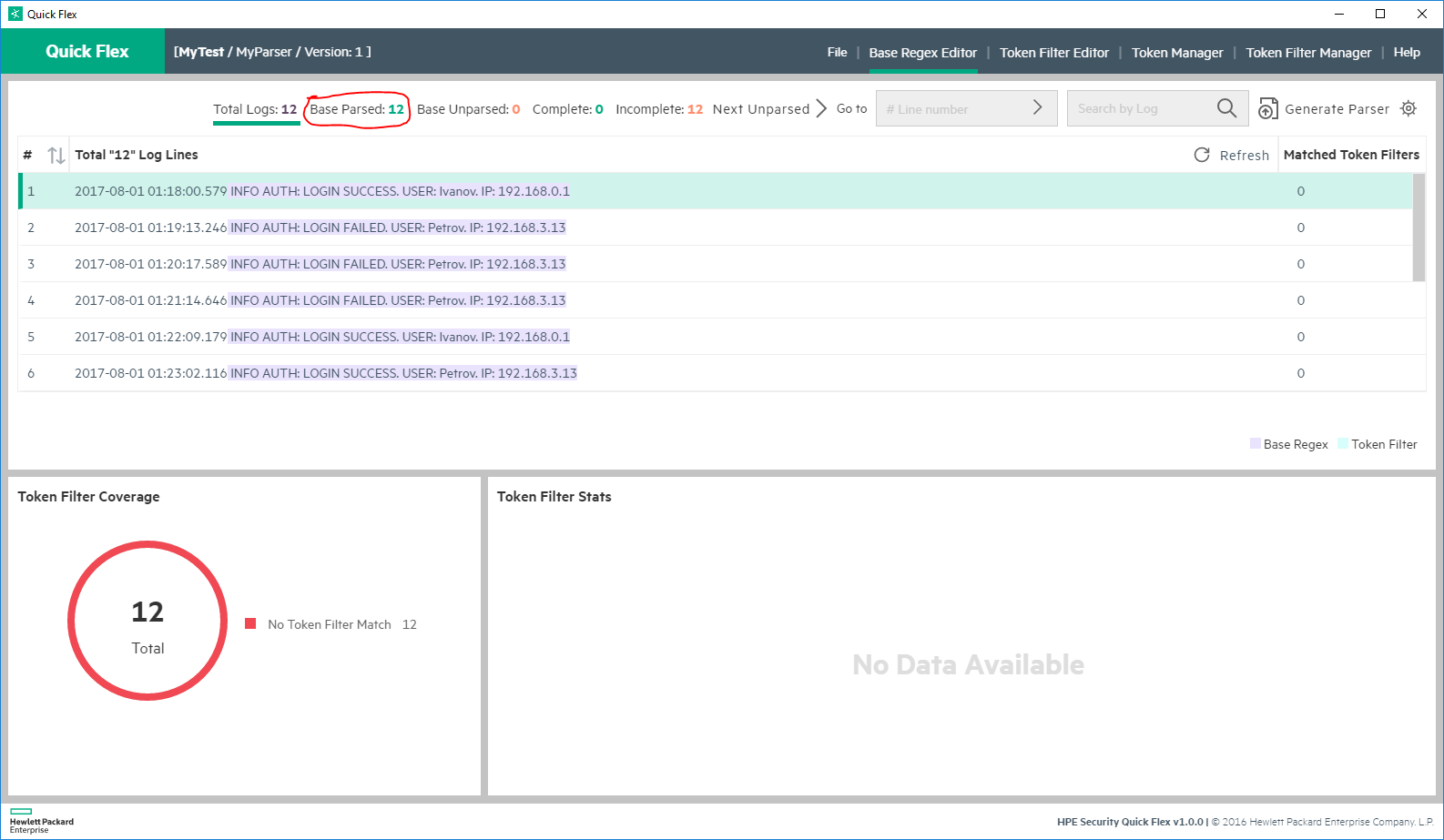
Task: Select log line 5 at 01:22:09.179
Action: 716,337
